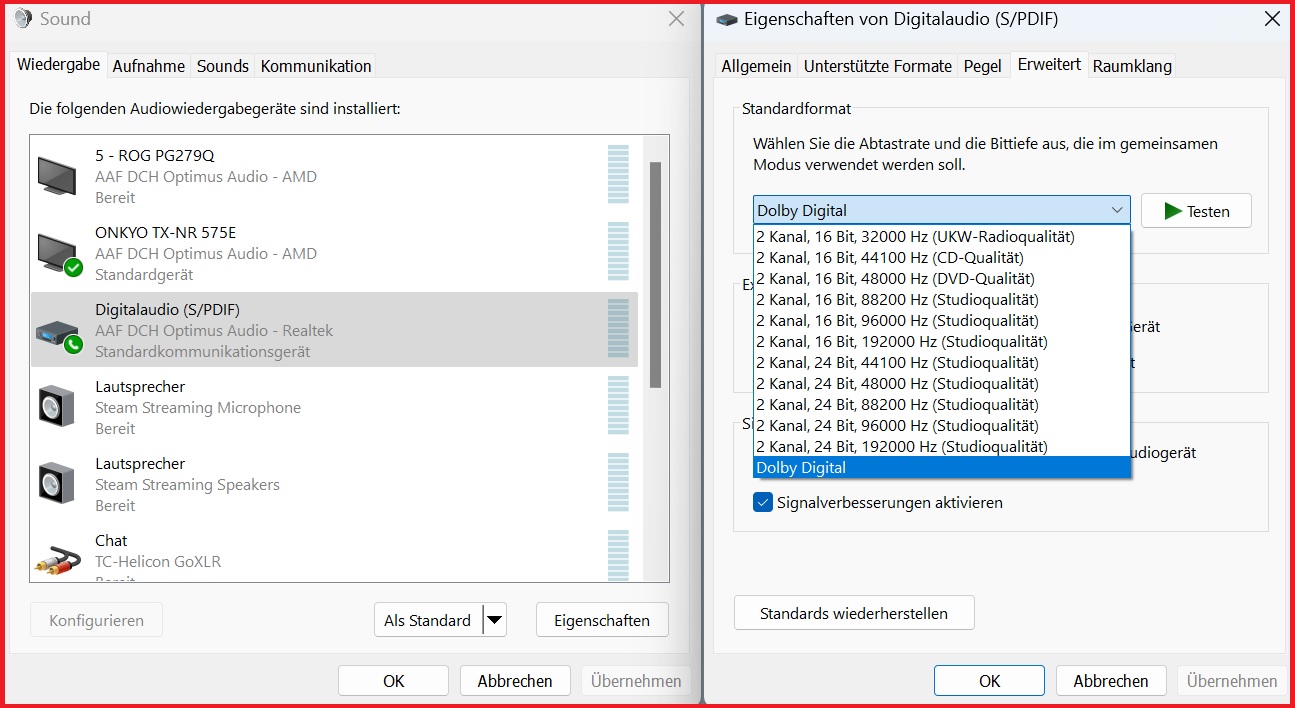Switch to the Allgemein tab
Image resolution: width=1295 pixels, height=708 pixels.
coord(756,66)
